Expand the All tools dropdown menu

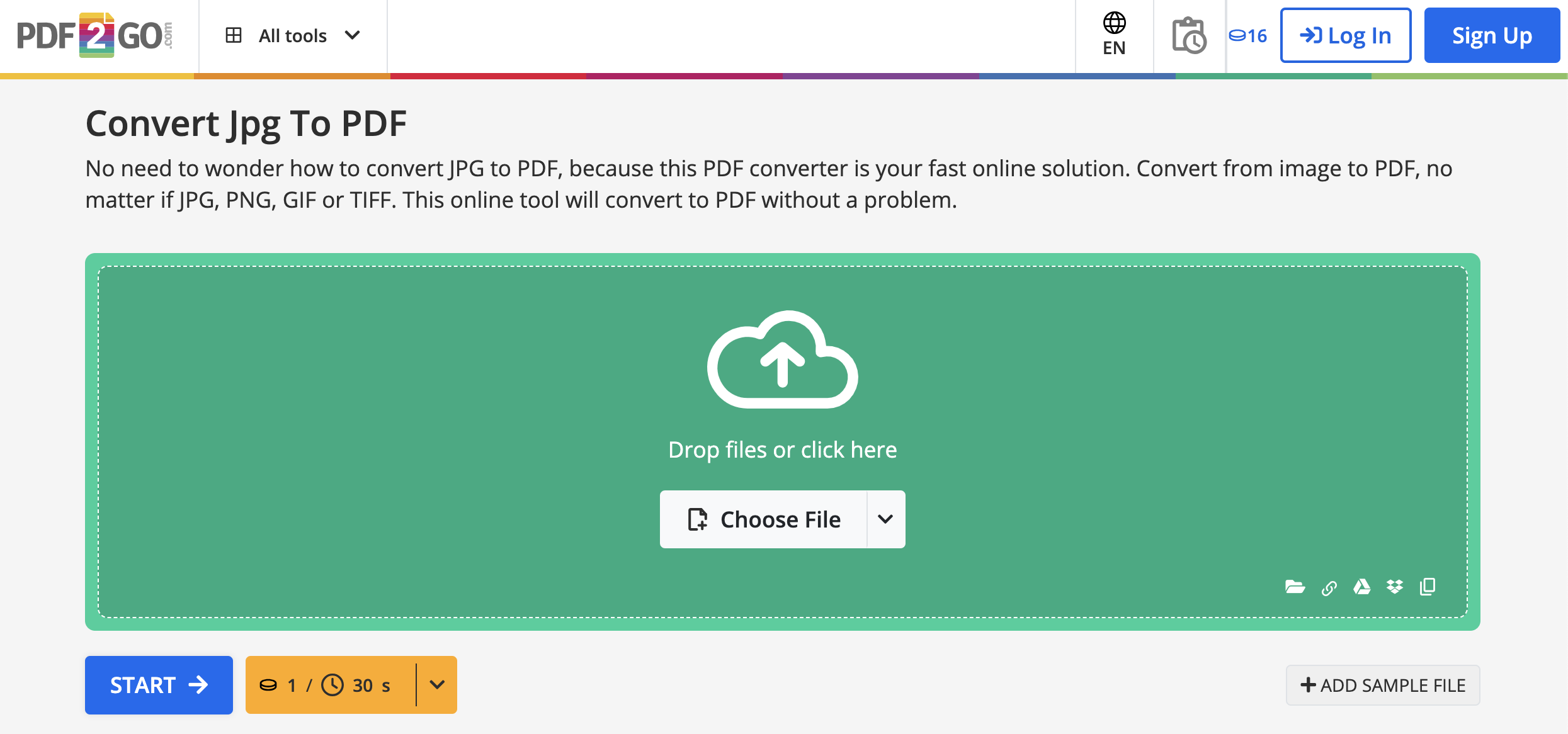click(293, 35)
